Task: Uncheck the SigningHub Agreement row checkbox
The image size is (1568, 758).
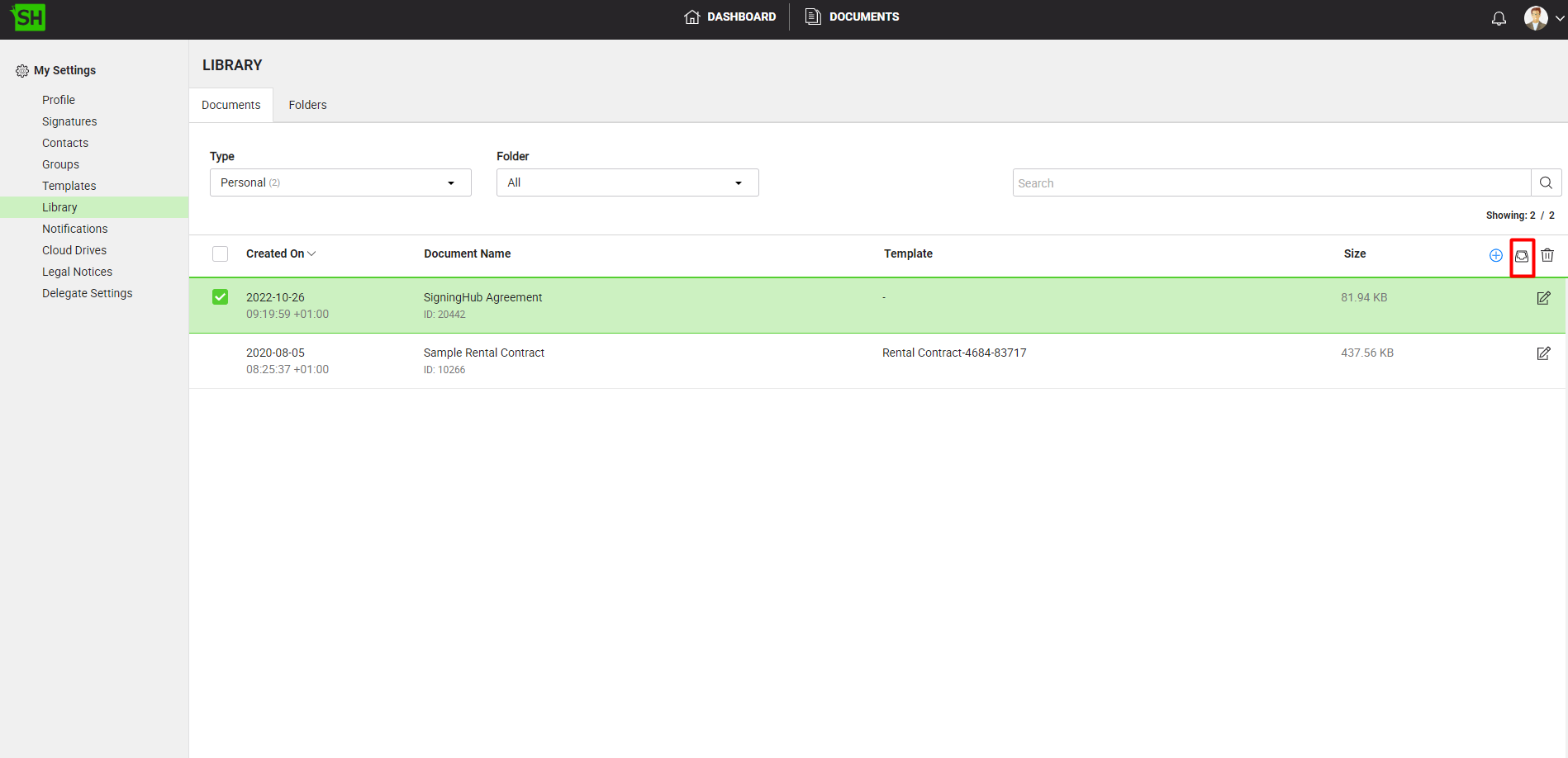Action: tap(220, 297)
